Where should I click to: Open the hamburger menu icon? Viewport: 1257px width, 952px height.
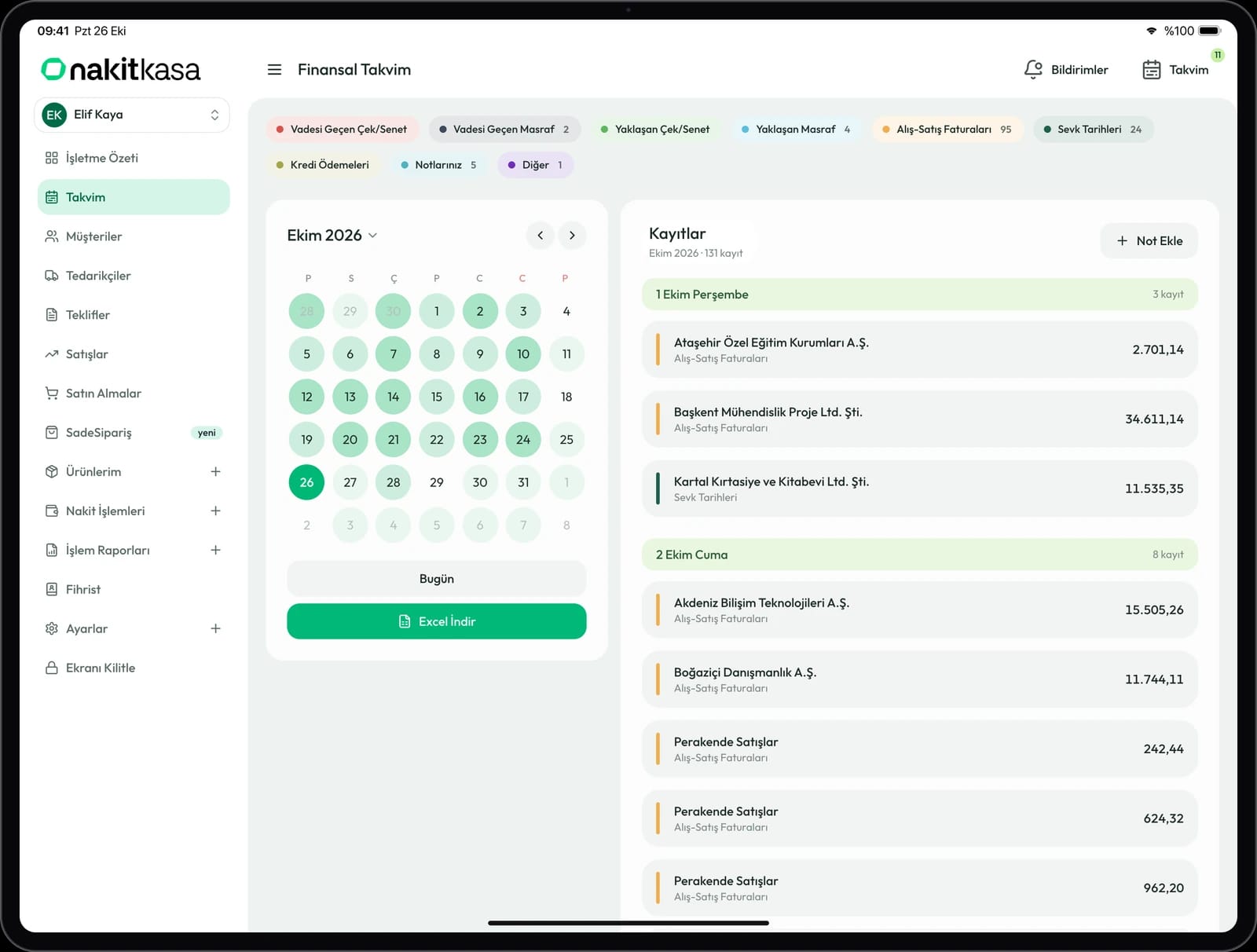274,70
